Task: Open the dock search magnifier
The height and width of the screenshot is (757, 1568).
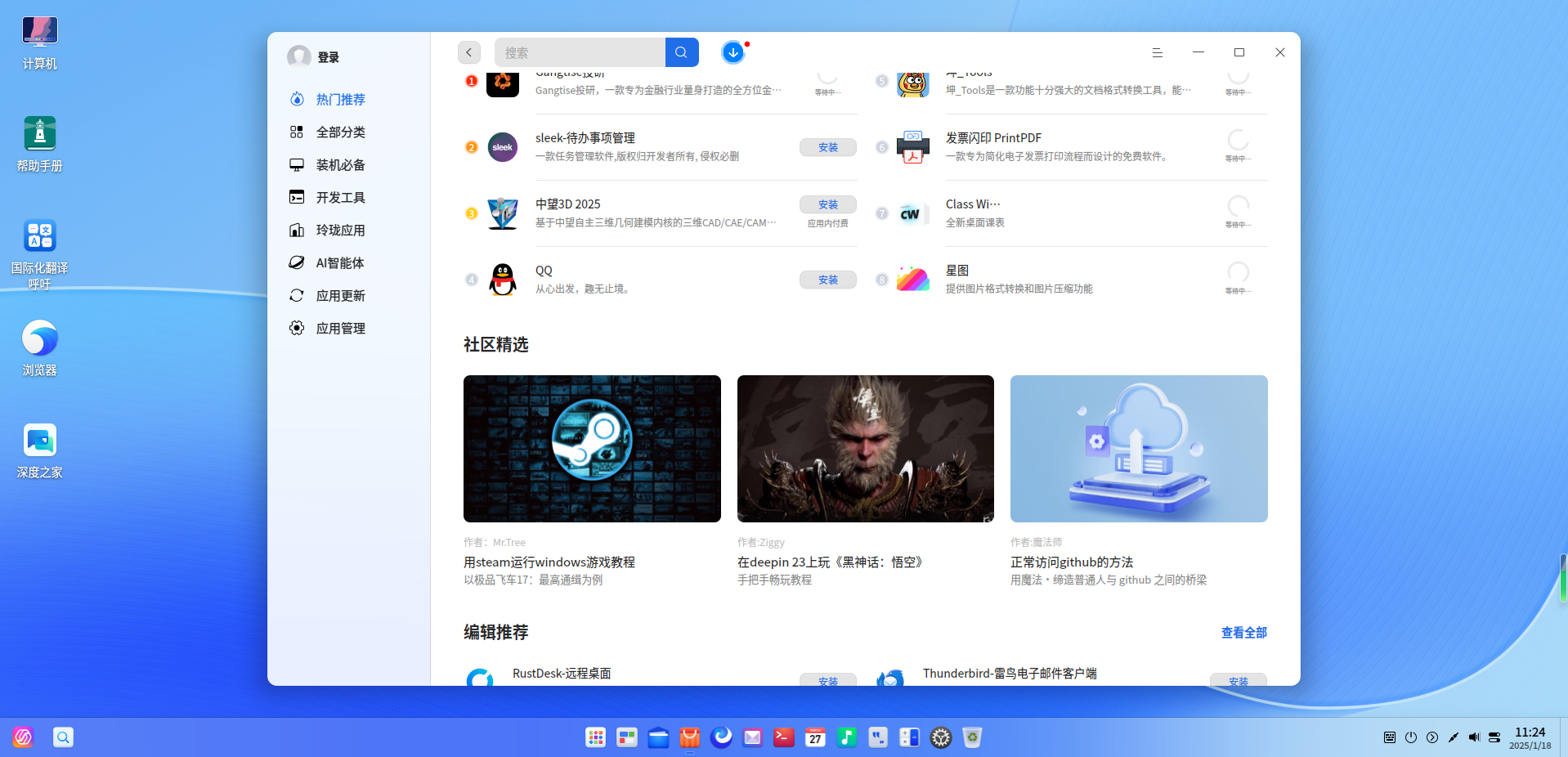Action: pyautogui.click(x=63, y=737)
